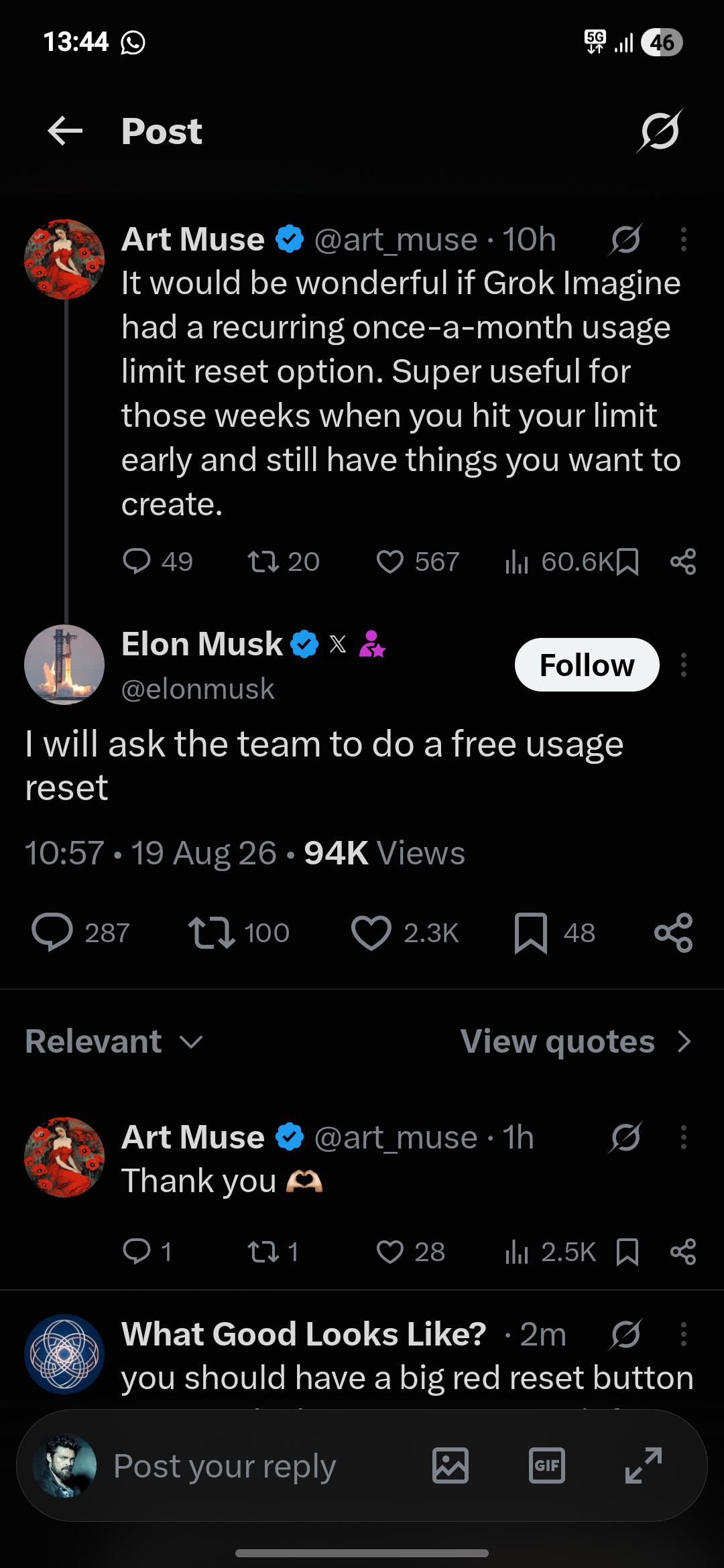Like Art Muse's post with 567 likes

[390, 562]
